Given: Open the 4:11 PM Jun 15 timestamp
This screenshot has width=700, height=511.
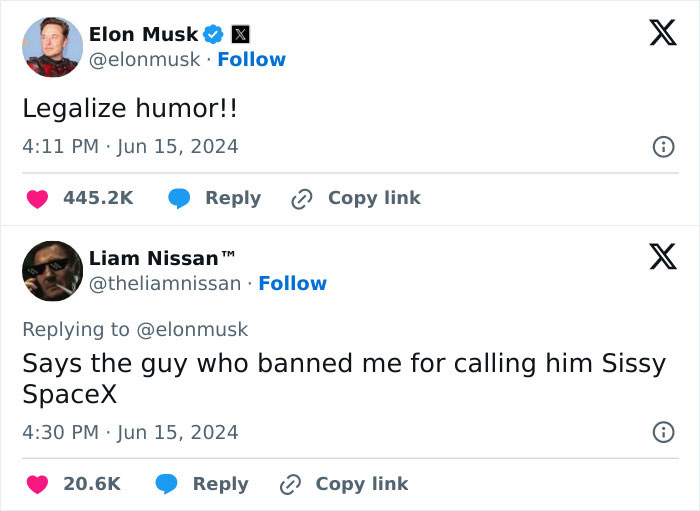Looking at the screenshot, I should [x=130, y=147].
